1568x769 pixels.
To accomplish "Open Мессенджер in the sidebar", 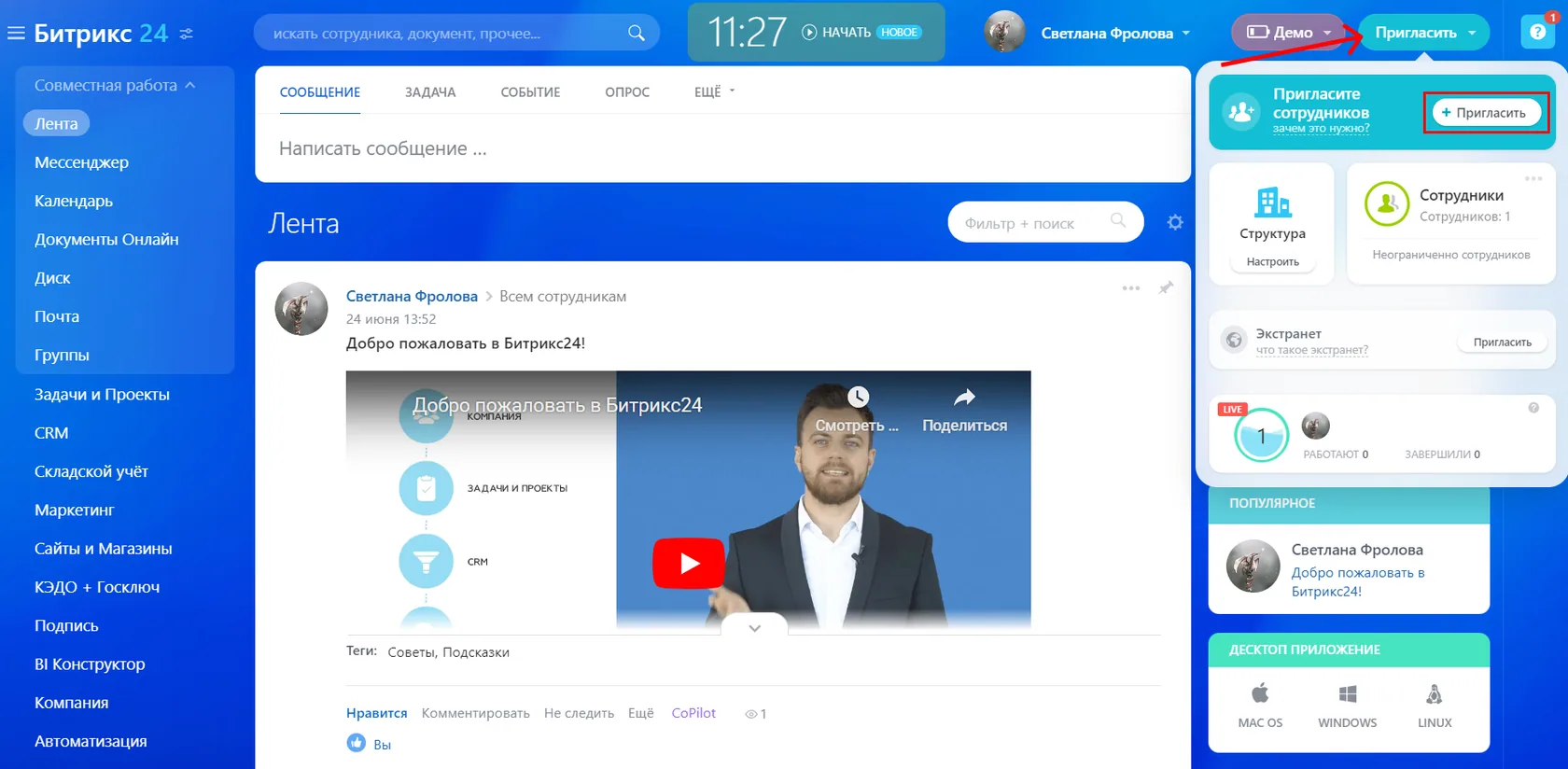I will click(x=81, y=162).
